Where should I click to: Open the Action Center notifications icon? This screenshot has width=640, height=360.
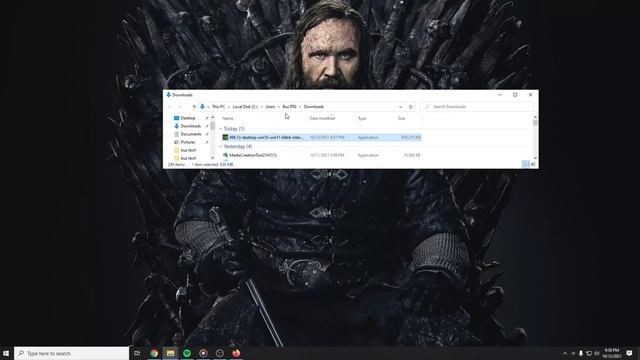pyautogui.click(x=629, y=353)
